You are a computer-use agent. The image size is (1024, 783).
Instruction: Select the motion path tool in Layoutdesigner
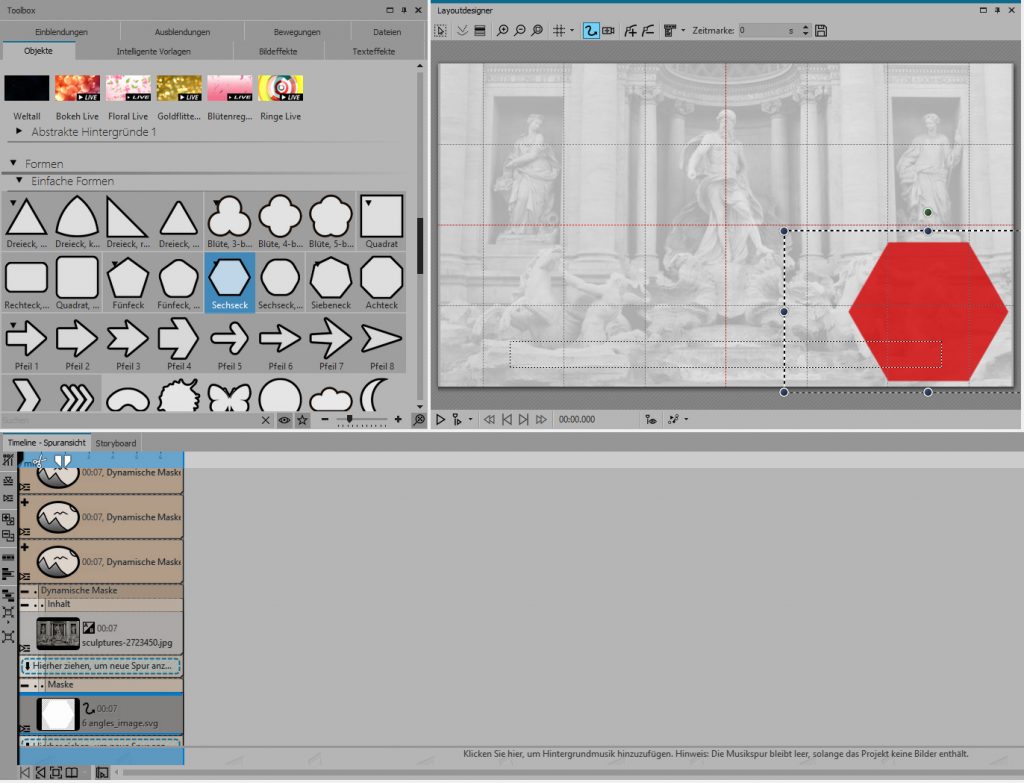click(x=590, y=31)
